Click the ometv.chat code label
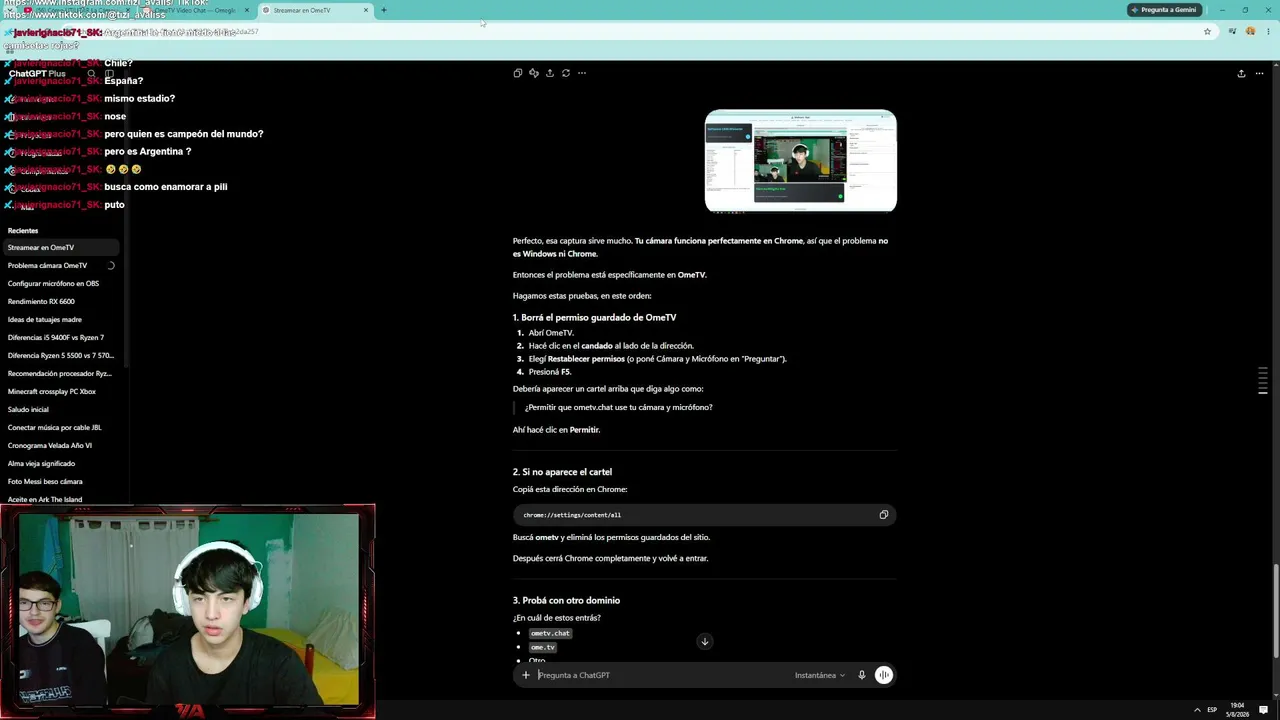The image size is (1280, 720). 550,633
